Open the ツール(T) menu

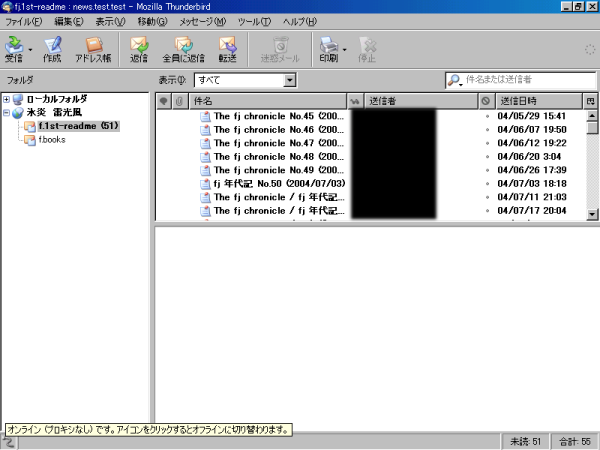point(254,21)
